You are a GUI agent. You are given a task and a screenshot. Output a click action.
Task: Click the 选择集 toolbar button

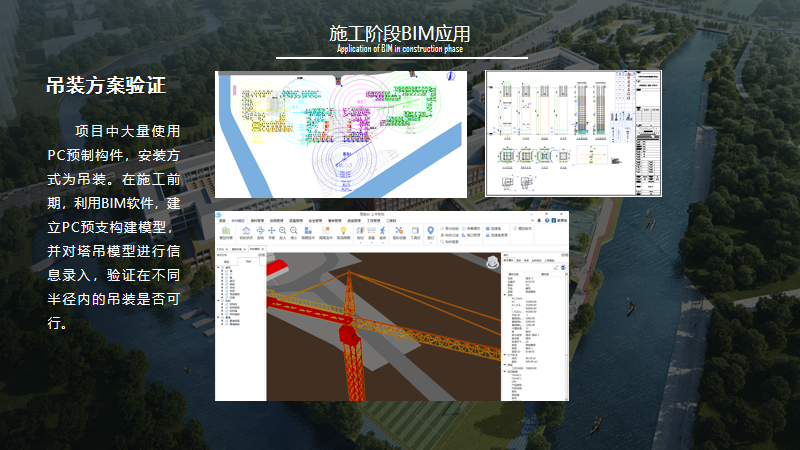coord(493,229)
